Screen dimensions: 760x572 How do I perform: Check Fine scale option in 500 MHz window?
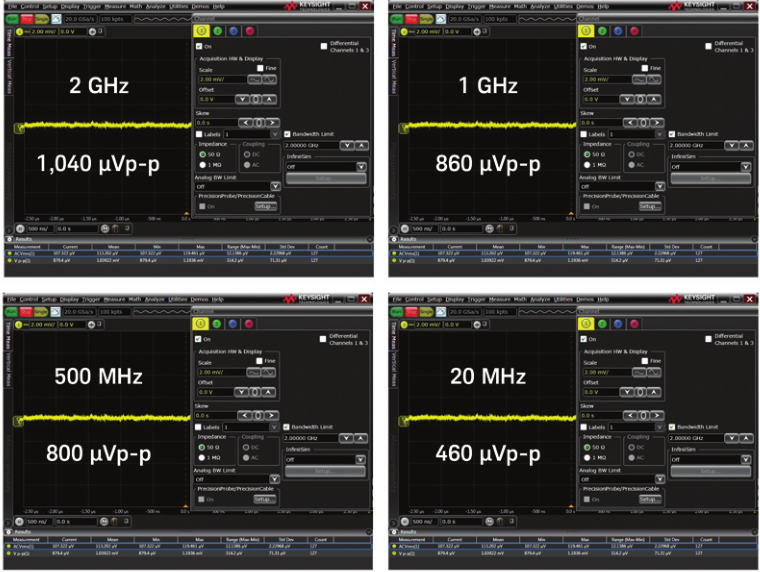(259, 361)
